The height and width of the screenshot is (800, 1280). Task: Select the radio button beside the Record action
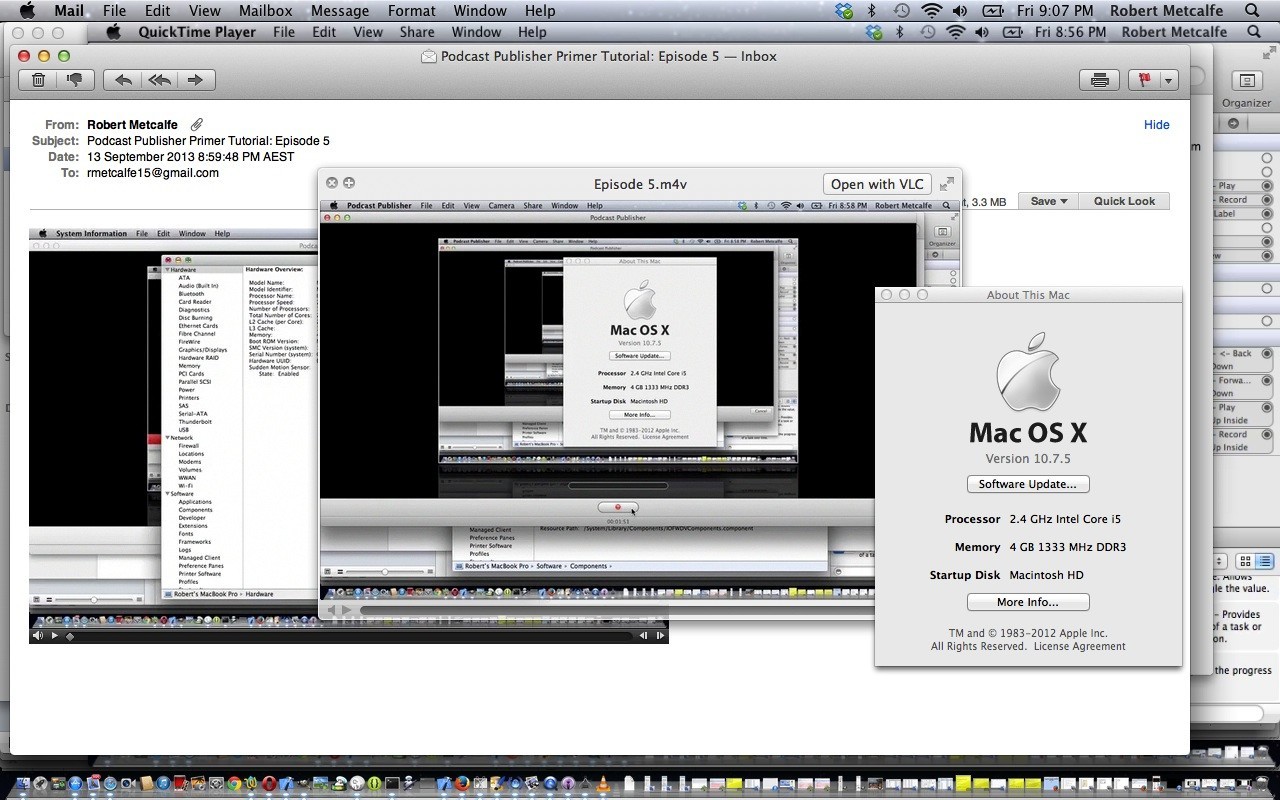pyautogui.click(x=1266, y=199)
